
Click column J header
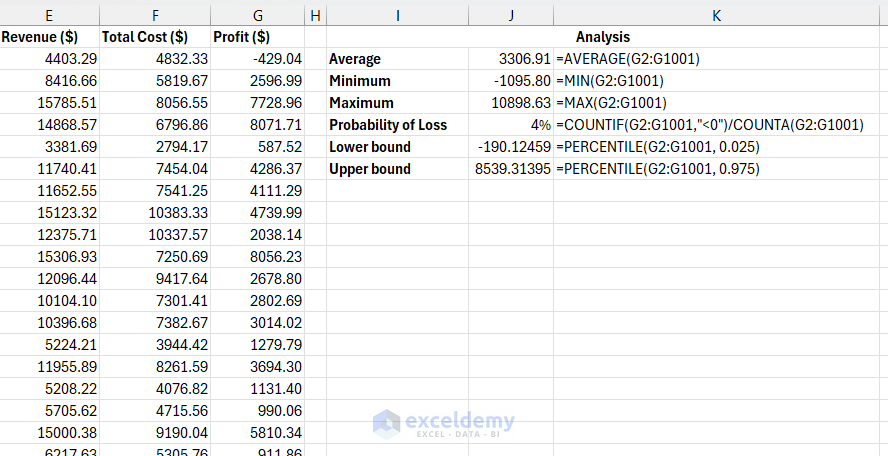[x=511, y=15]
